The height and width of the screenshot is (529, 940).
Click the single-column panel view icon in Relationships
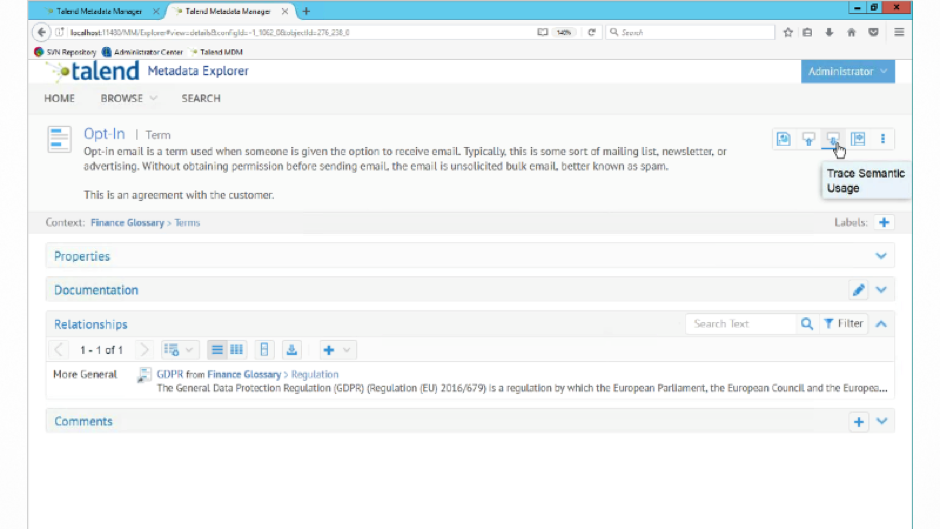(x=264, y=350)
